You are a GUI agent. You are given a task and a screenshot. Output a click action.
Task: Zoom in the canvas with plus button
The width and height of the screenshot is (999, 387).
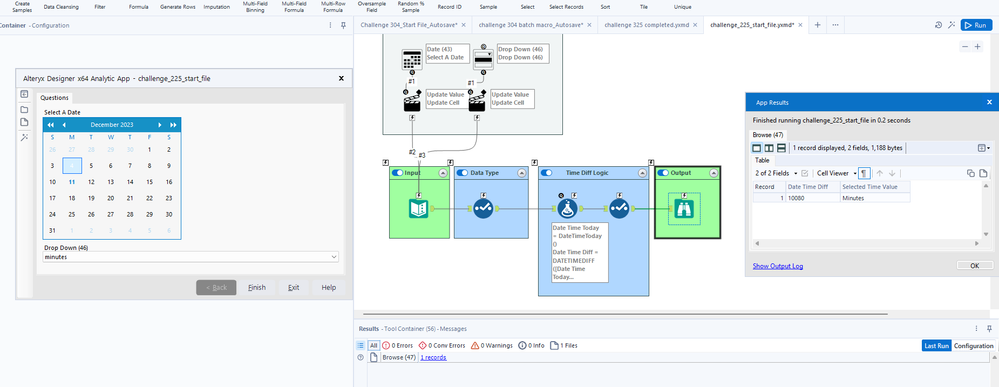[977, 47]
